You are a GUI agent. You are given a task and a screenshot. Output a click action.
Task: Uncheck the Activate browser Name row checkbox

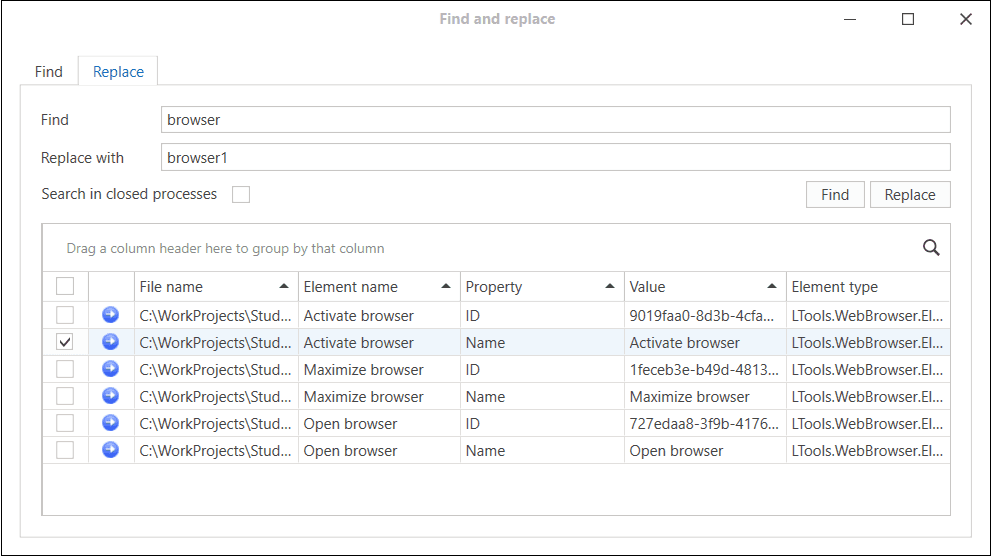click(x=65, y=342)
